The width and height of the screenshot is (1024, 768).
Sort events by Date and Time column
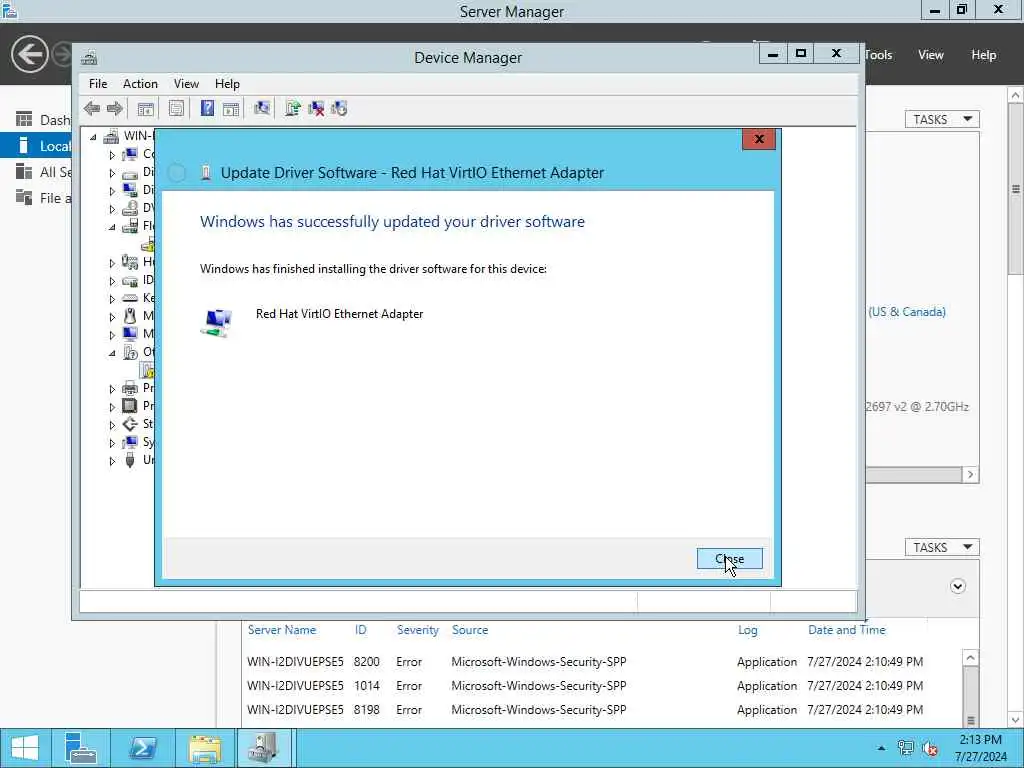tap(847, 630)
